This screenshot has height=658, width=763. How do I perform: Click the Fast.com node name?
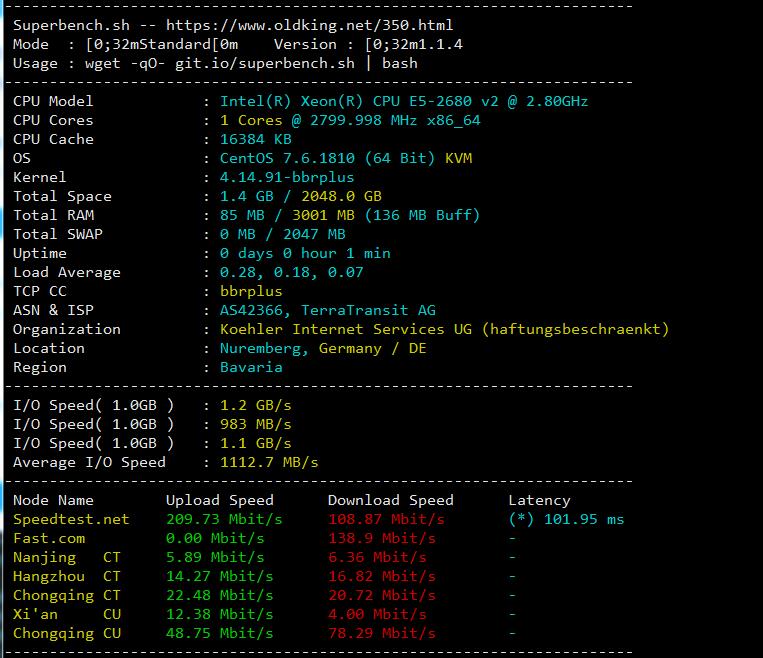click(x=49, y=538)
